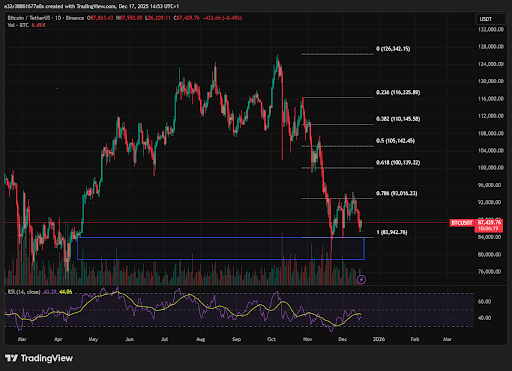Viewport: 512px width, 371px height.
Task: Click the 120,000.00 price axis label
Action: tap(491, 81)
